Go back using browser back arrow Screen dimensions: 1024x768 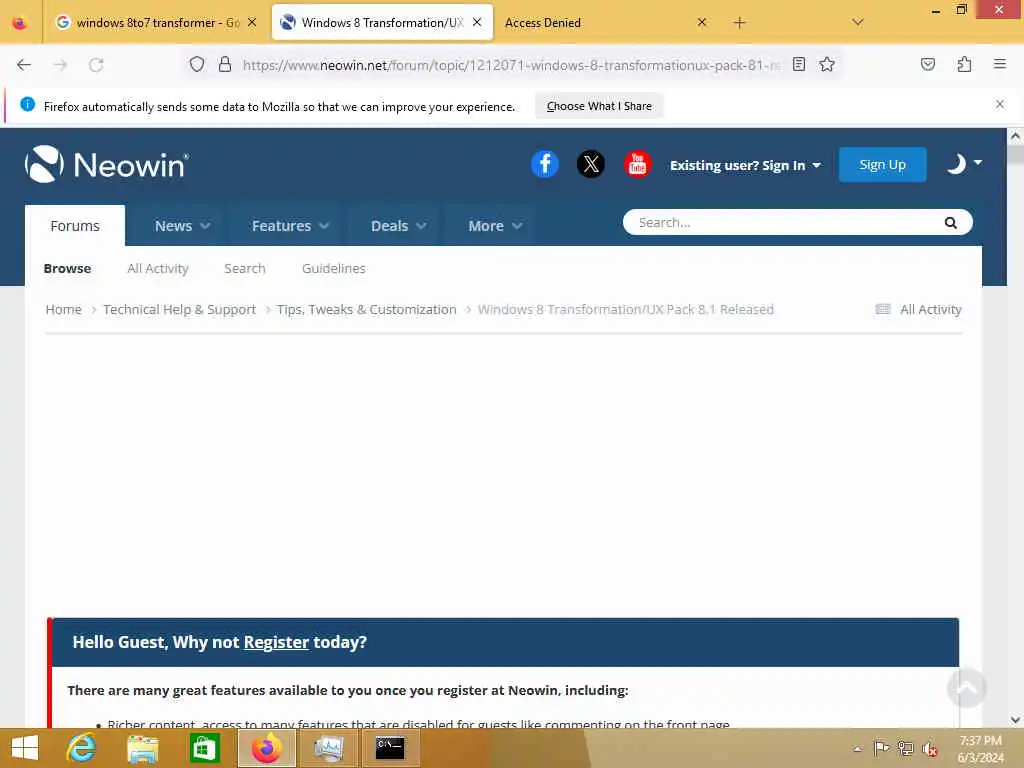24,65
